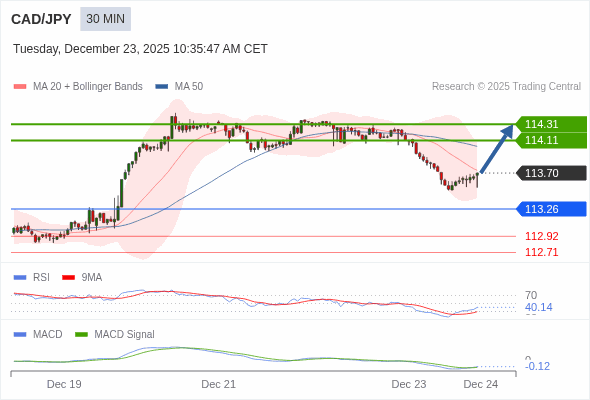590x400 pixels.
Task: Click the MACD Signal legend label
Action: pos(125,335)
